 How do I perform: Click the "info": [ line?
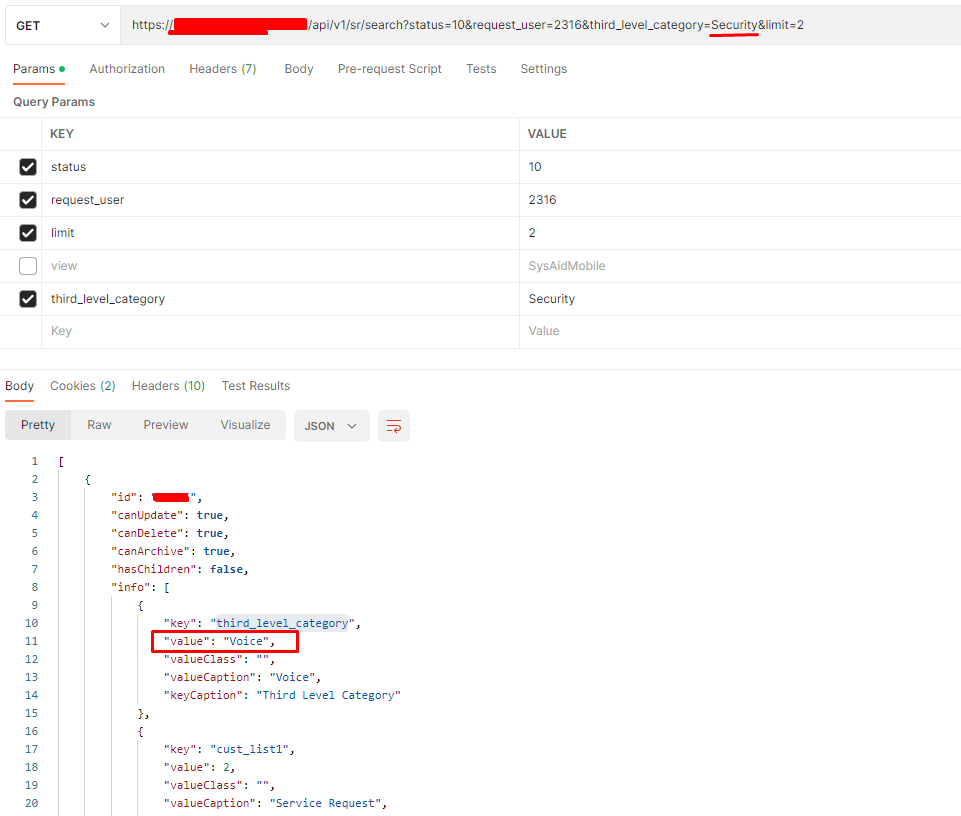140,587
